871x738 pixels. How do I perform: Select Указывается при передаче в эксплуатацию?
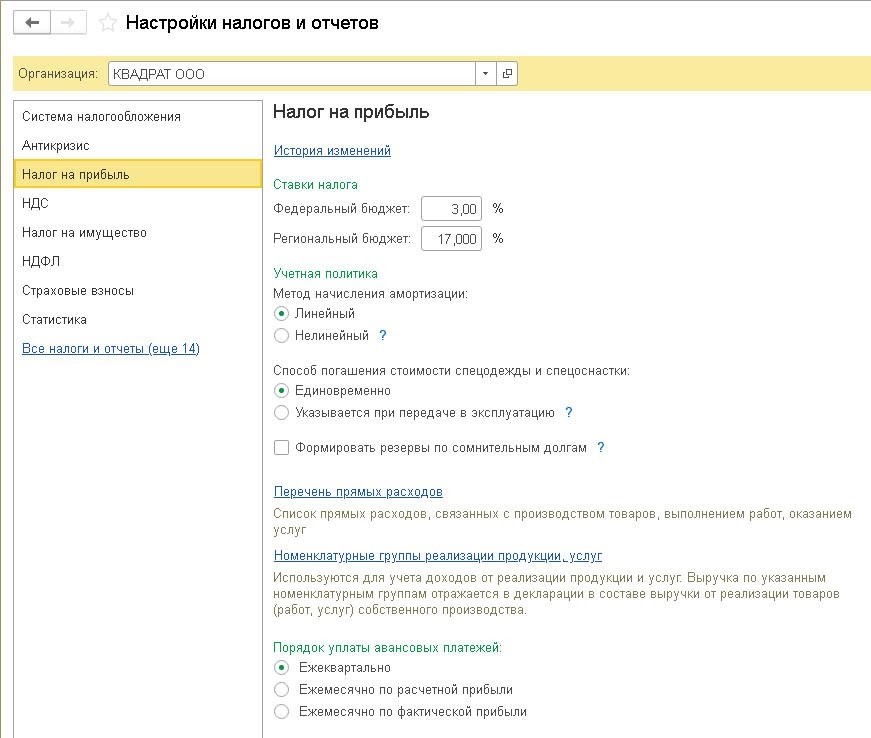click(x=281, y=411)
